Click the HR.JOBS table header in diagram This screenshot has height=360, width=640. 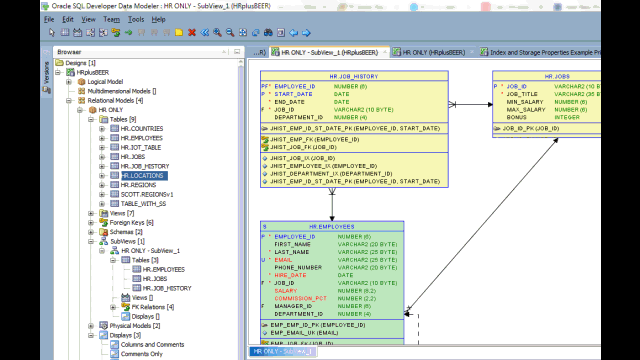coord(547,76)
